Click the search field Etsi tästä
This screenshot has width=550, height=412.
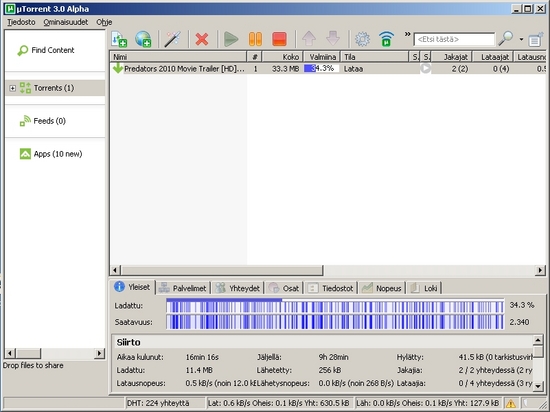point(454,39)
